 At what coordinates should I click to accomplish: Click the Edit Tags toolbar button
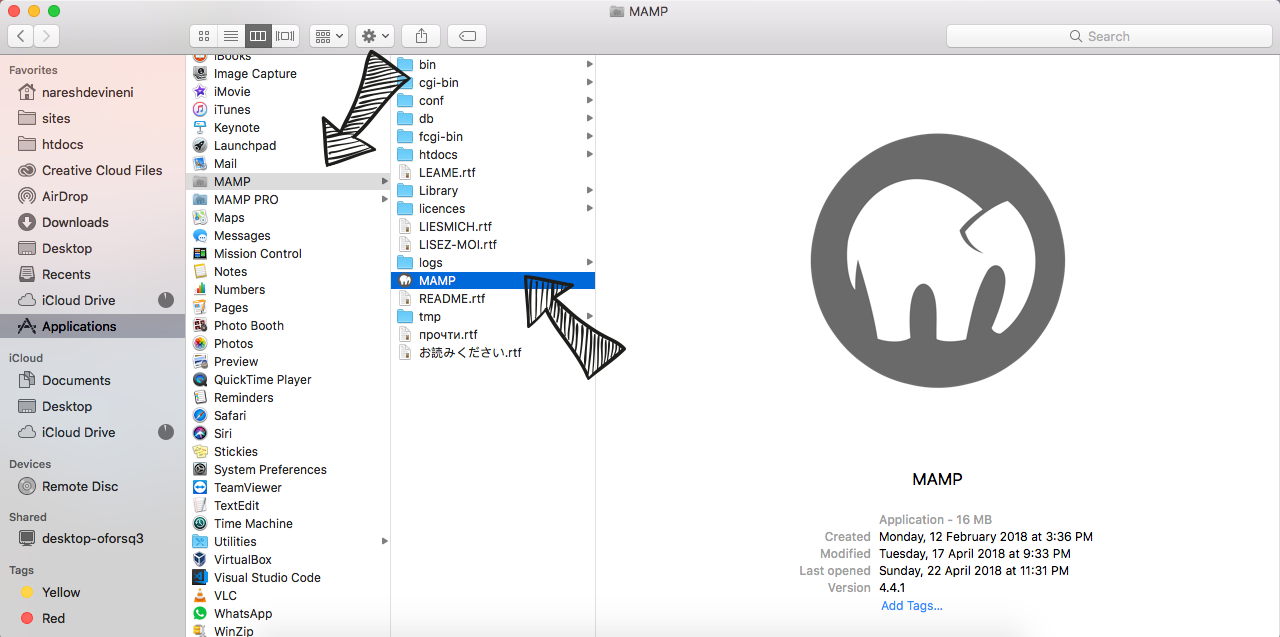coord(467,36)
